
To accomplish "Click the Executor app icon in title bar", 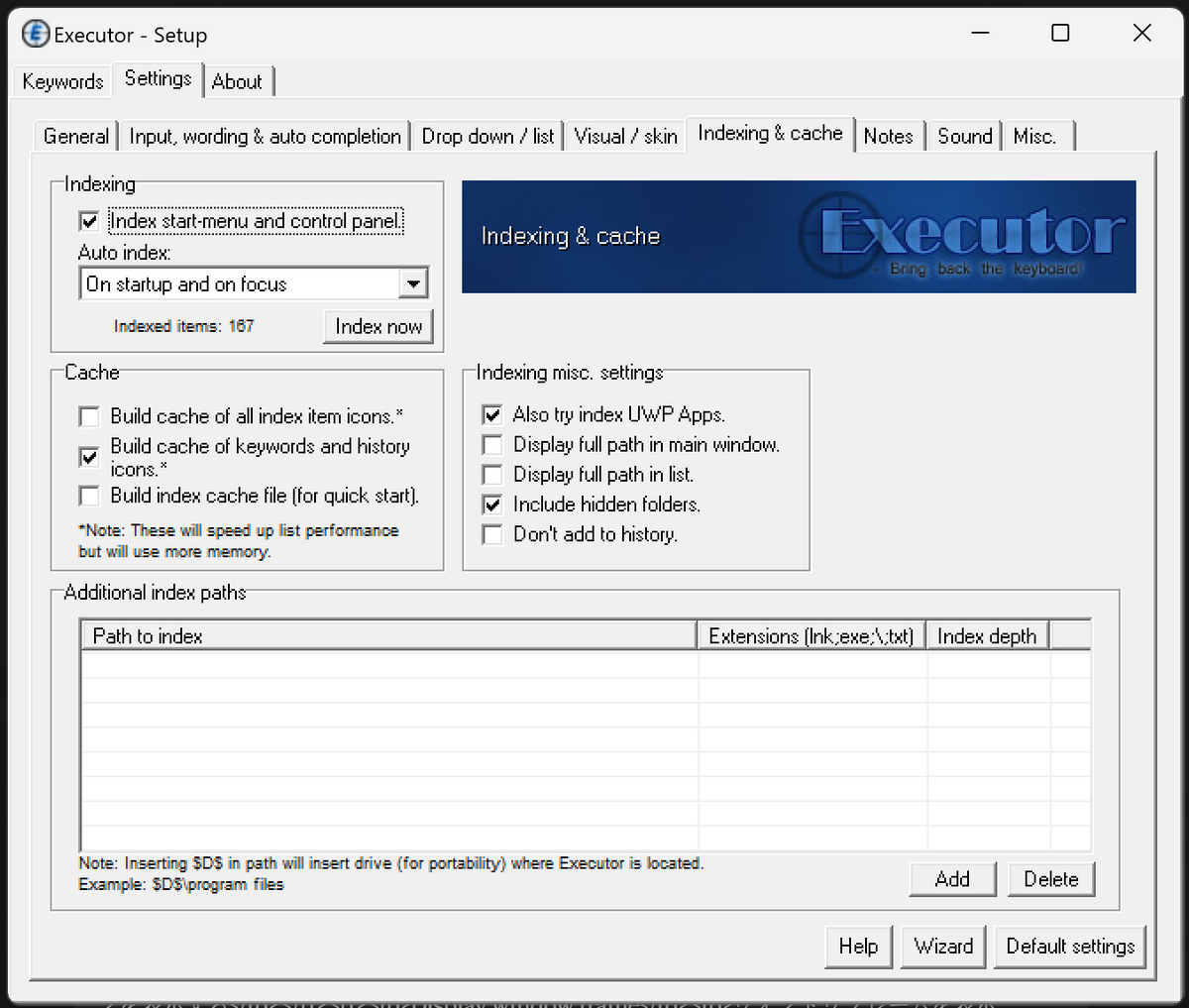I will [x=36, y=34].
